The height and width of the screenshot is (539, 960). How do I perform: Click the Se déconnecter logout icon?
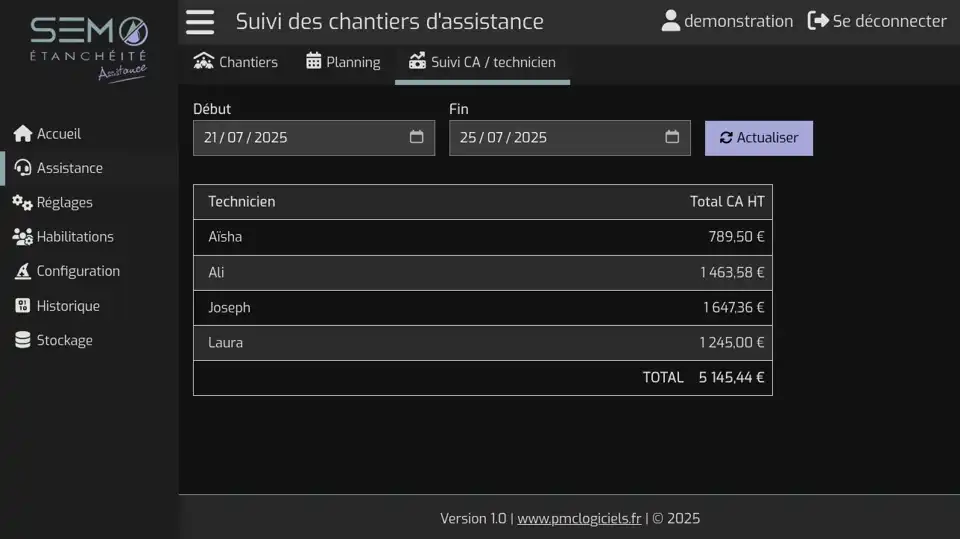click(x=818, y=21)
